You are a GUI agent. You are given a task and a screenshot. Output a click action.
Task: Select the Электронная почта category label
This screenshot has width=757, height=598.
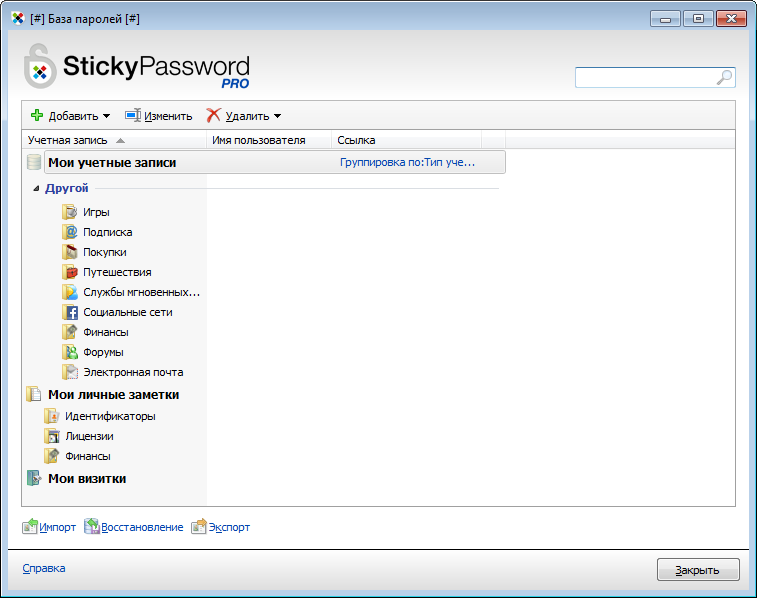coord(133,372)
